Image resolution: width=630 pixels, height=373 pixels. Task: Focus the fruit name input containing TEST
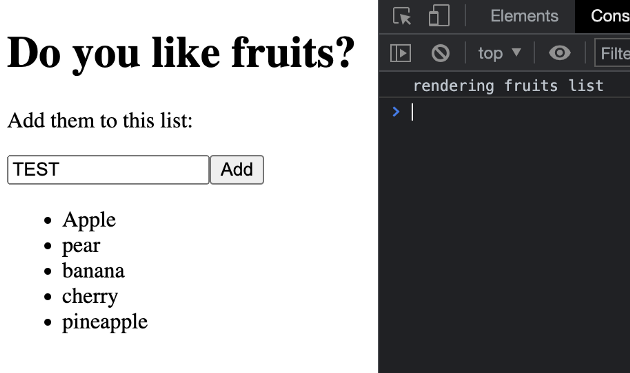108,170
